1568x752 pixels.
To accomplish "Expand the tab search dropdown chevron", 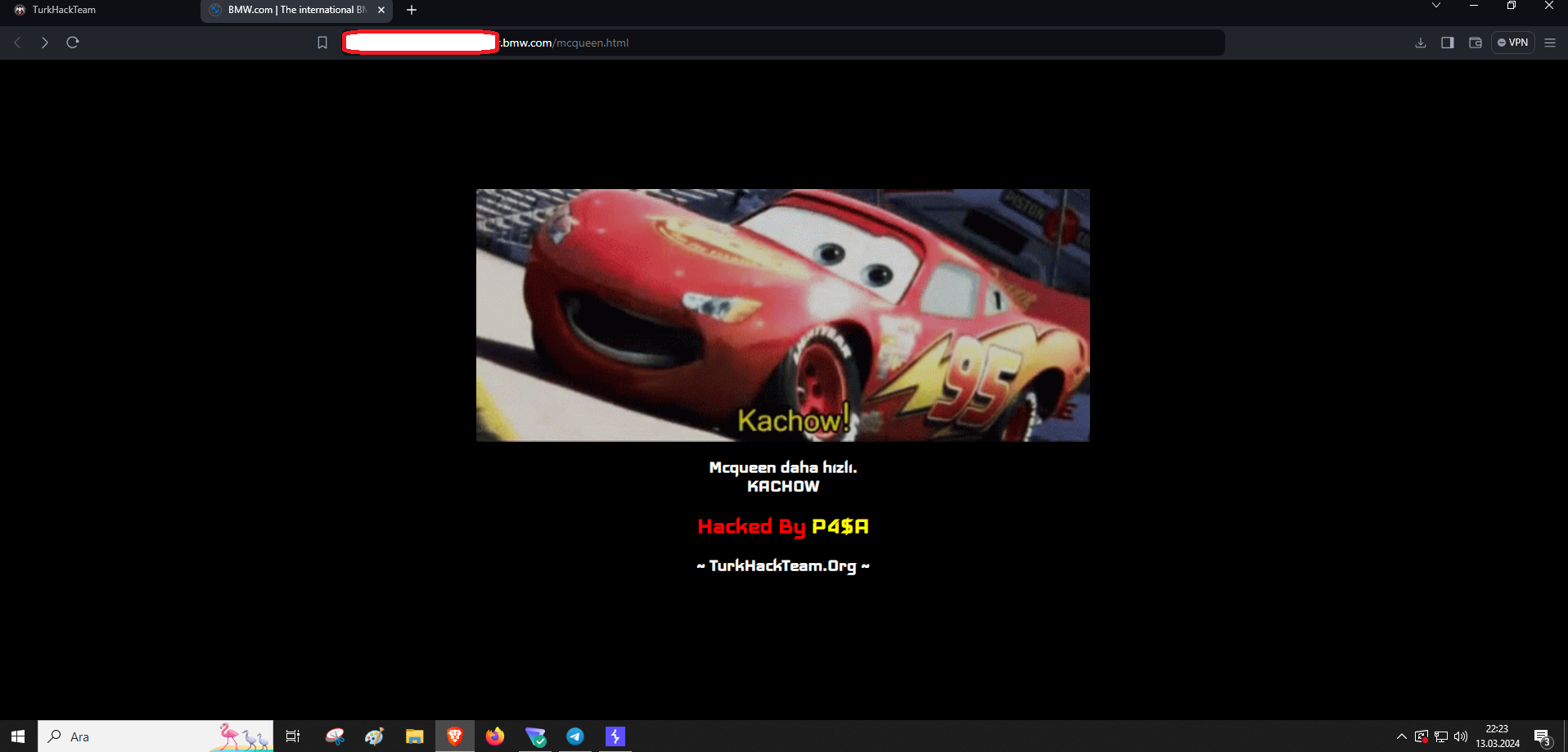I will 1436,6.
